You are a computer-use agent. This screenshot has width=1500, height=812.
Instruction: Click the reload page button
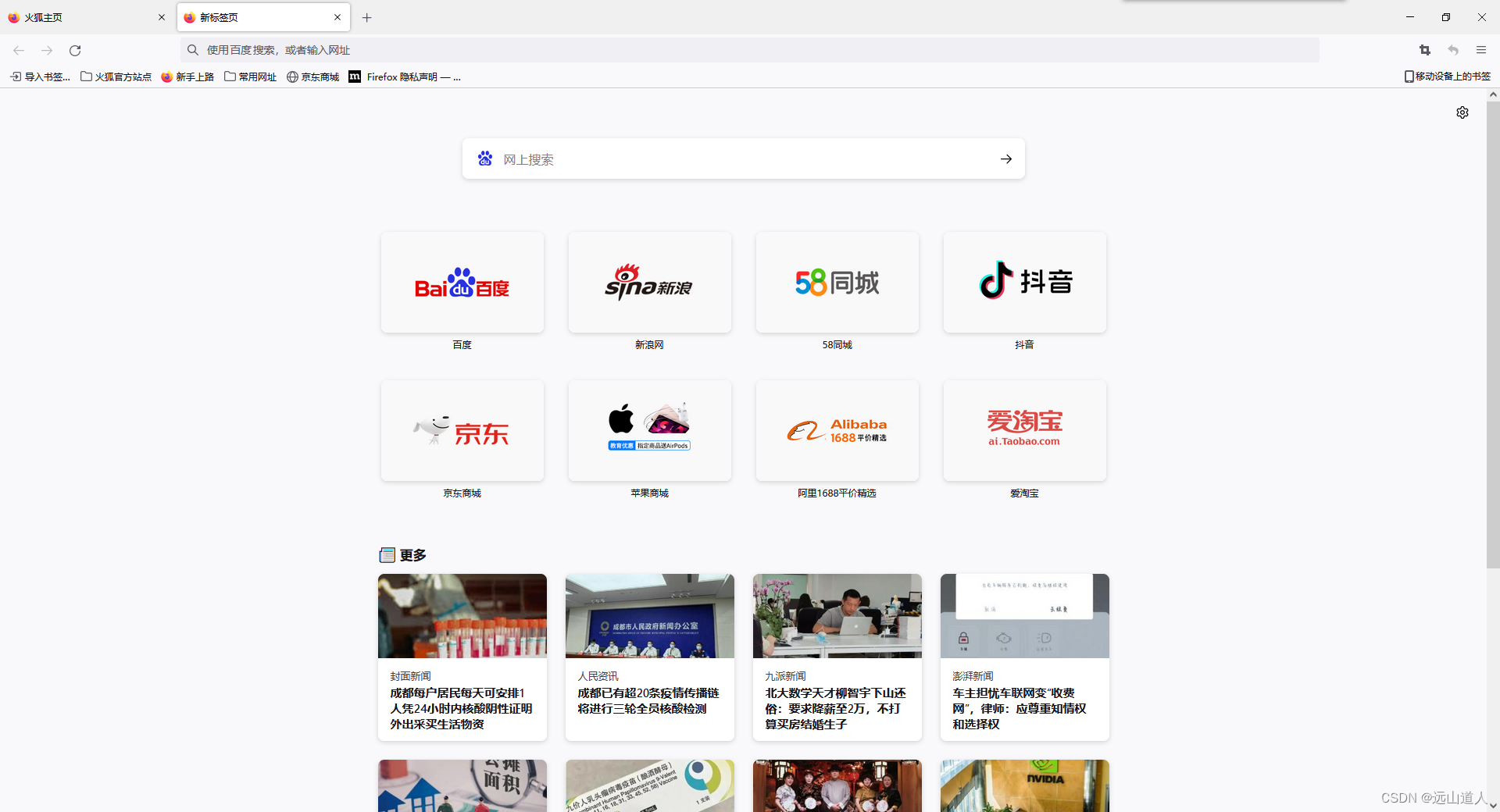pos(75,50)
